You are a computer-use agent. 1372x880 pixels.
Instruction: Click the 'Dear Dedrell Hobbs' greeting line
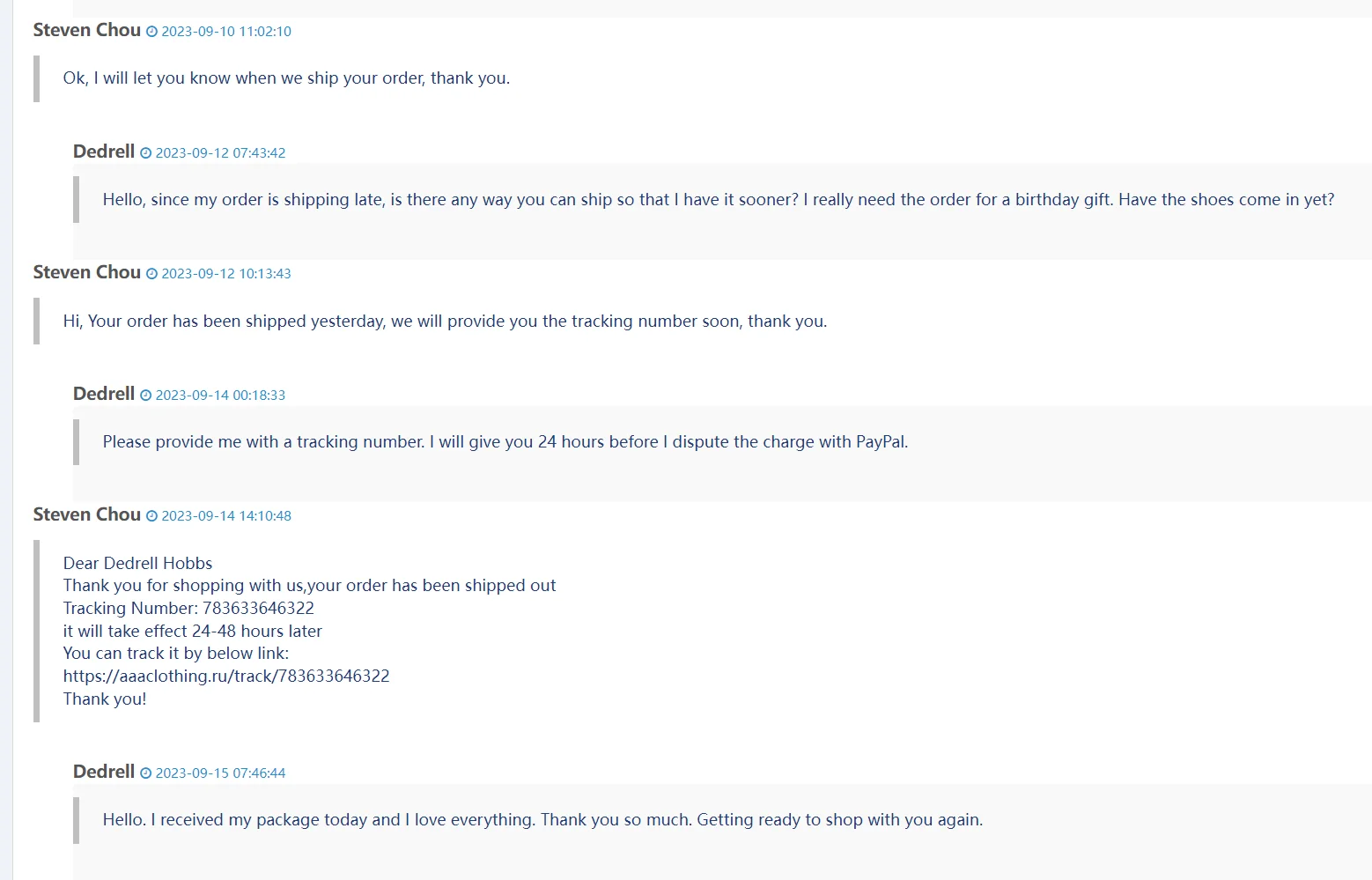point(138,564)
